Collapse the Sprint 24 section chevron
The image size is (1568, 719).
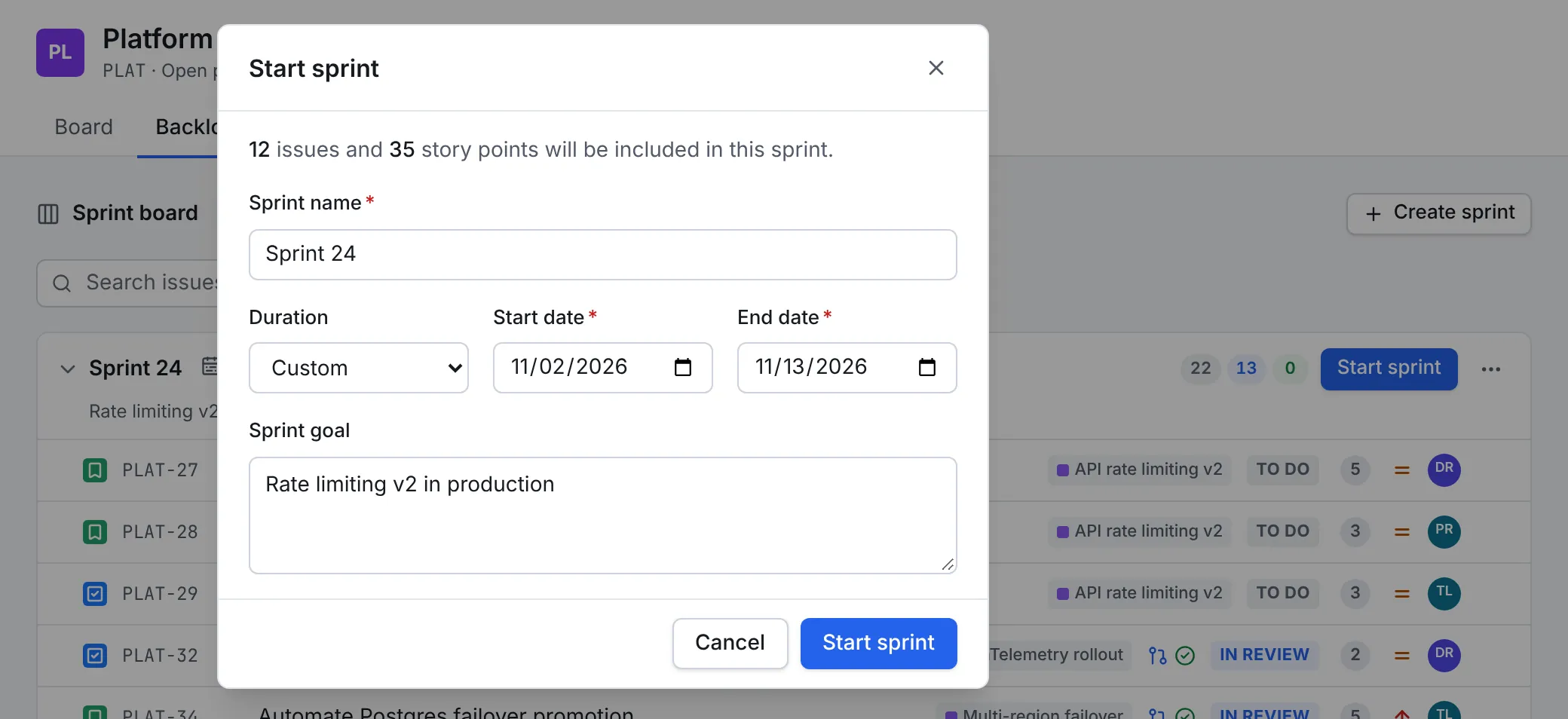point(68,369)
